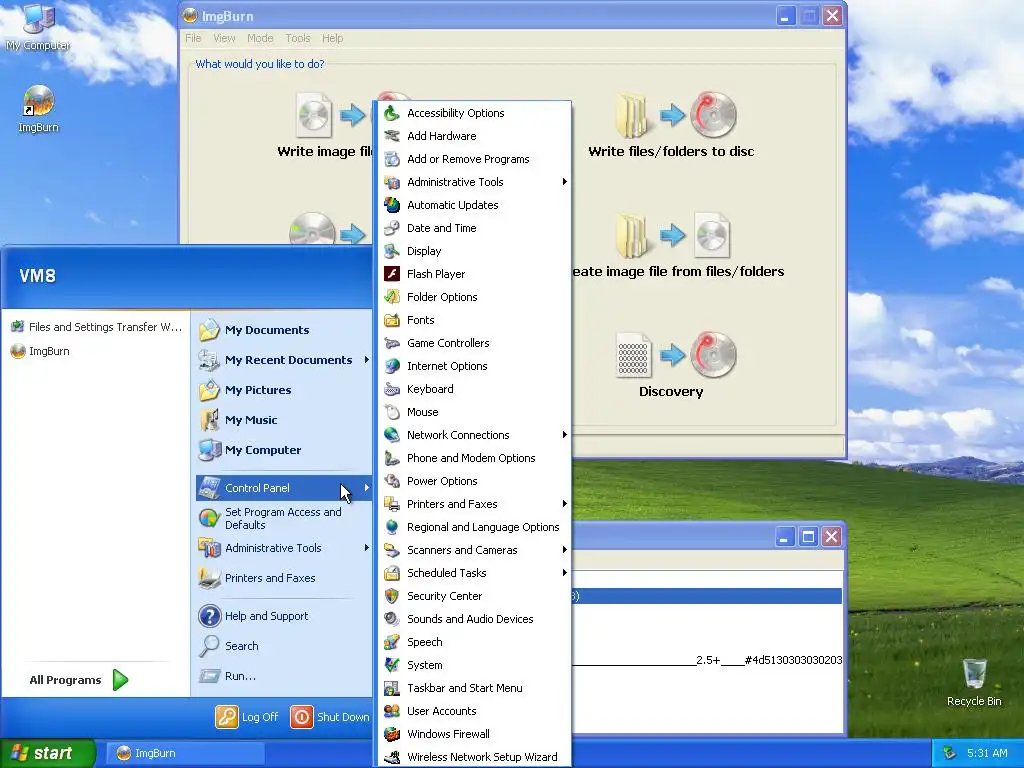Click Search in Start menu

point(284,646)
